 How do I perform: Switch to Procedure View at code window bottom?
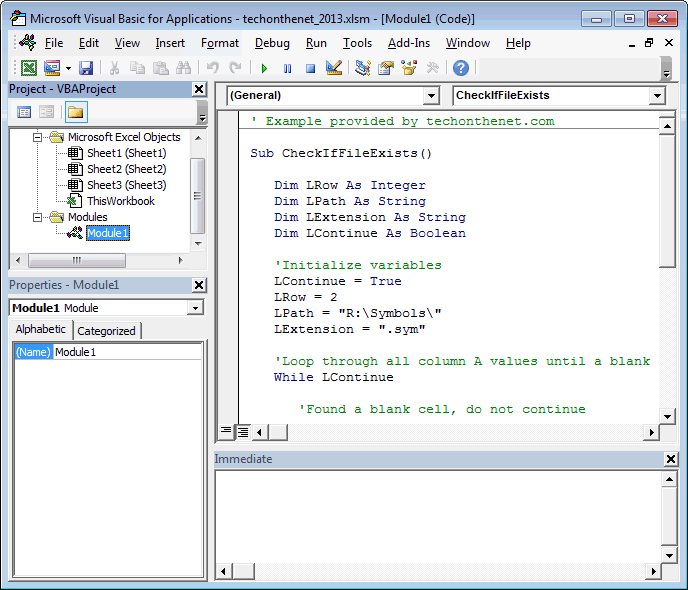point(226,432)
